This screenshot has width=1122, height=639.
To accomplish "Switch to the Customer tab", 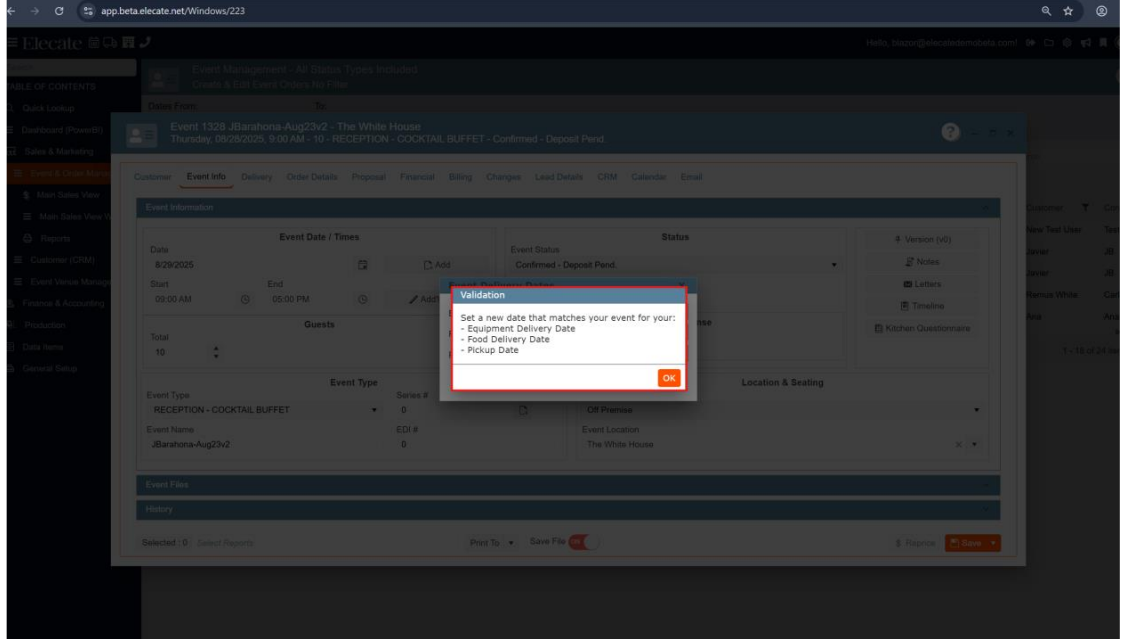I will tap(152, 177).
